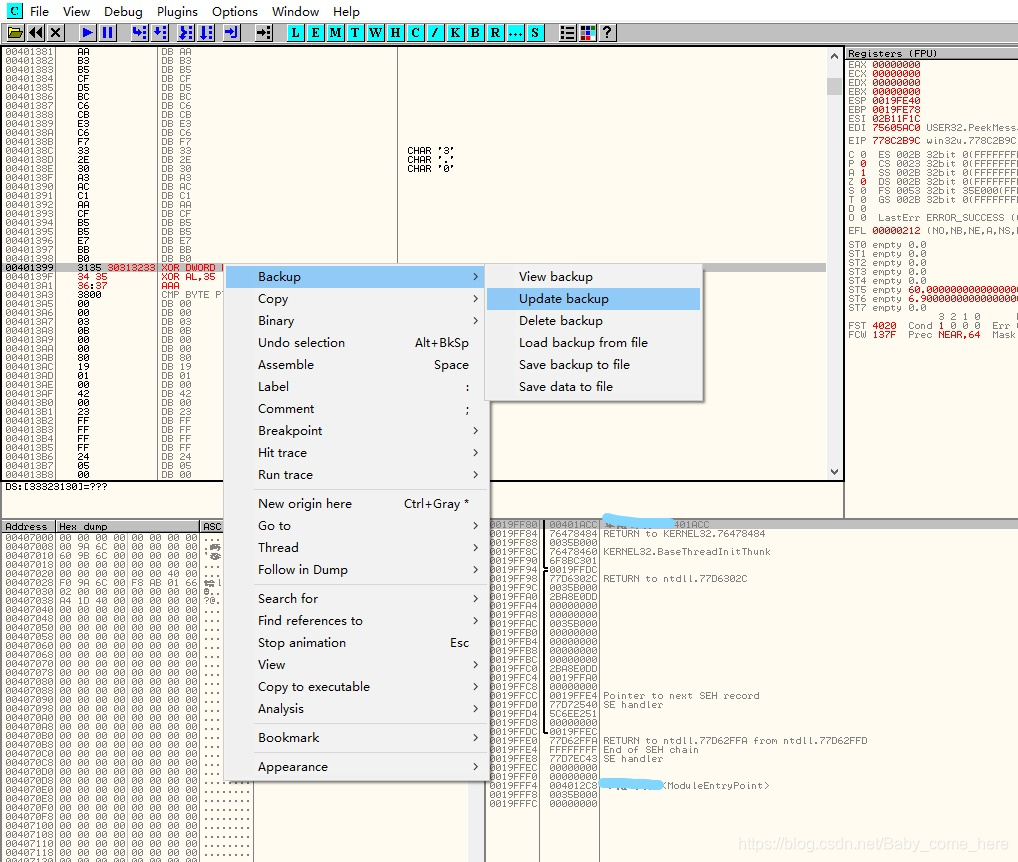This screenshot has width=1018, height=862.
Task: Choose Stop animation in context menu
Action: coord(356,643)
